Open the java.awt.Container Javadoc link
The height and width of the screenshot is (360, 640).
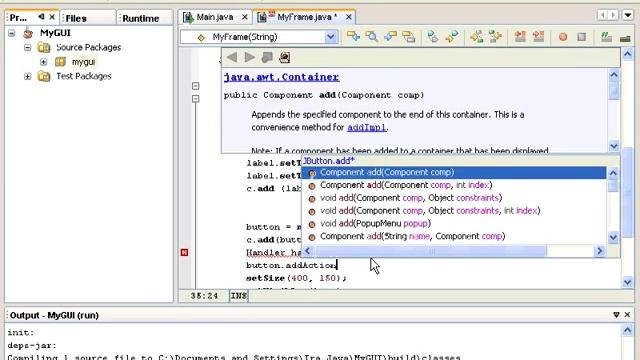pos(281,77)
